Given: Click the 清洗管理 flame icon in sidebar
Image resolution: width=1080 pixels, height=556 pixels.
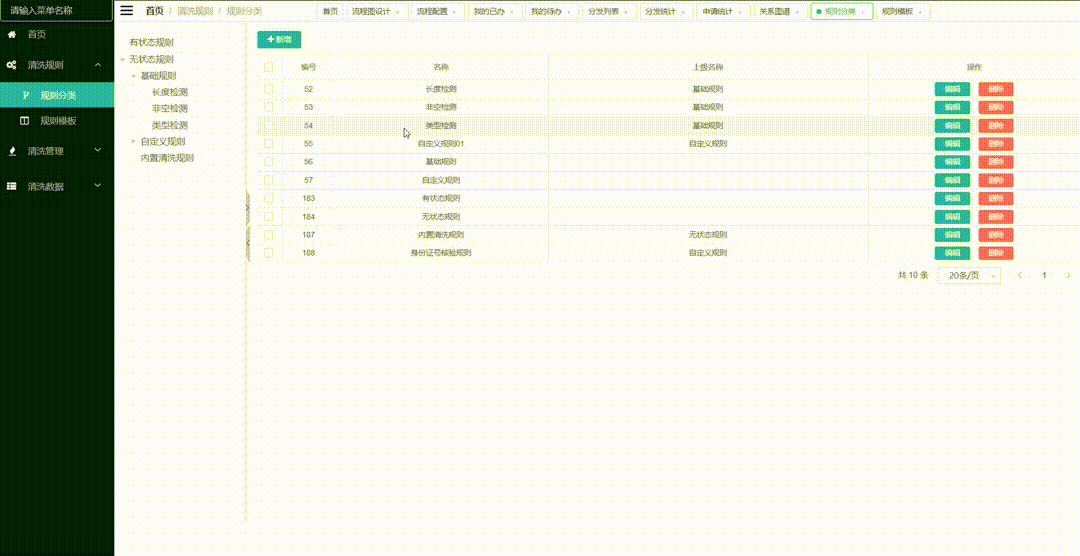Looking at the screenshot, I should [11, 151].
